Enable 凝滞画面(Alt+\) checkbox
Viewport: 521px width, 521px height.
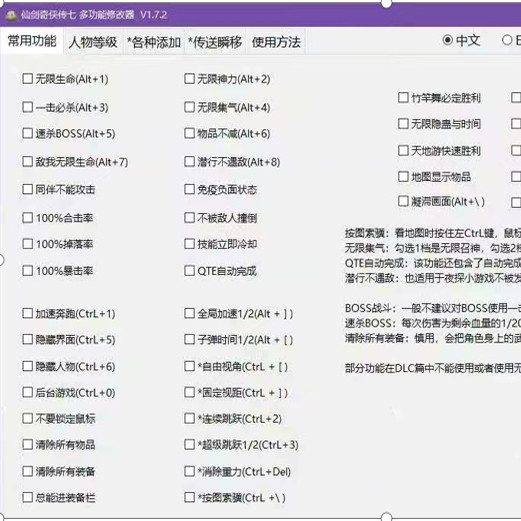(403, 201)
